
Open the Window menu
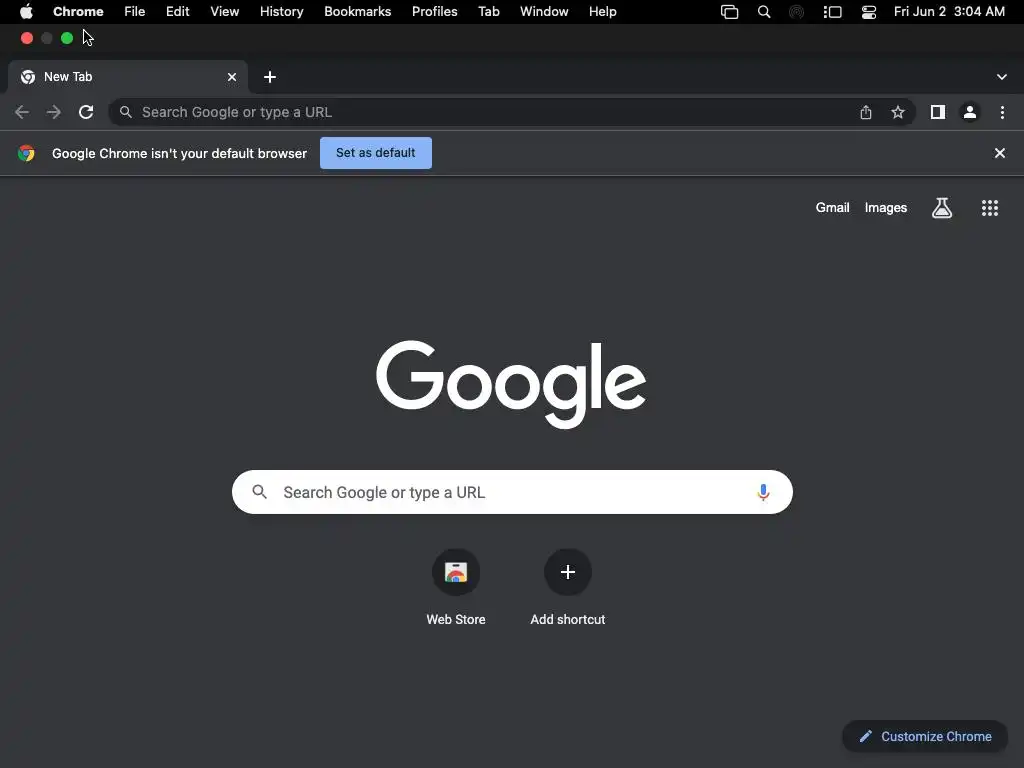pos(544,12)
